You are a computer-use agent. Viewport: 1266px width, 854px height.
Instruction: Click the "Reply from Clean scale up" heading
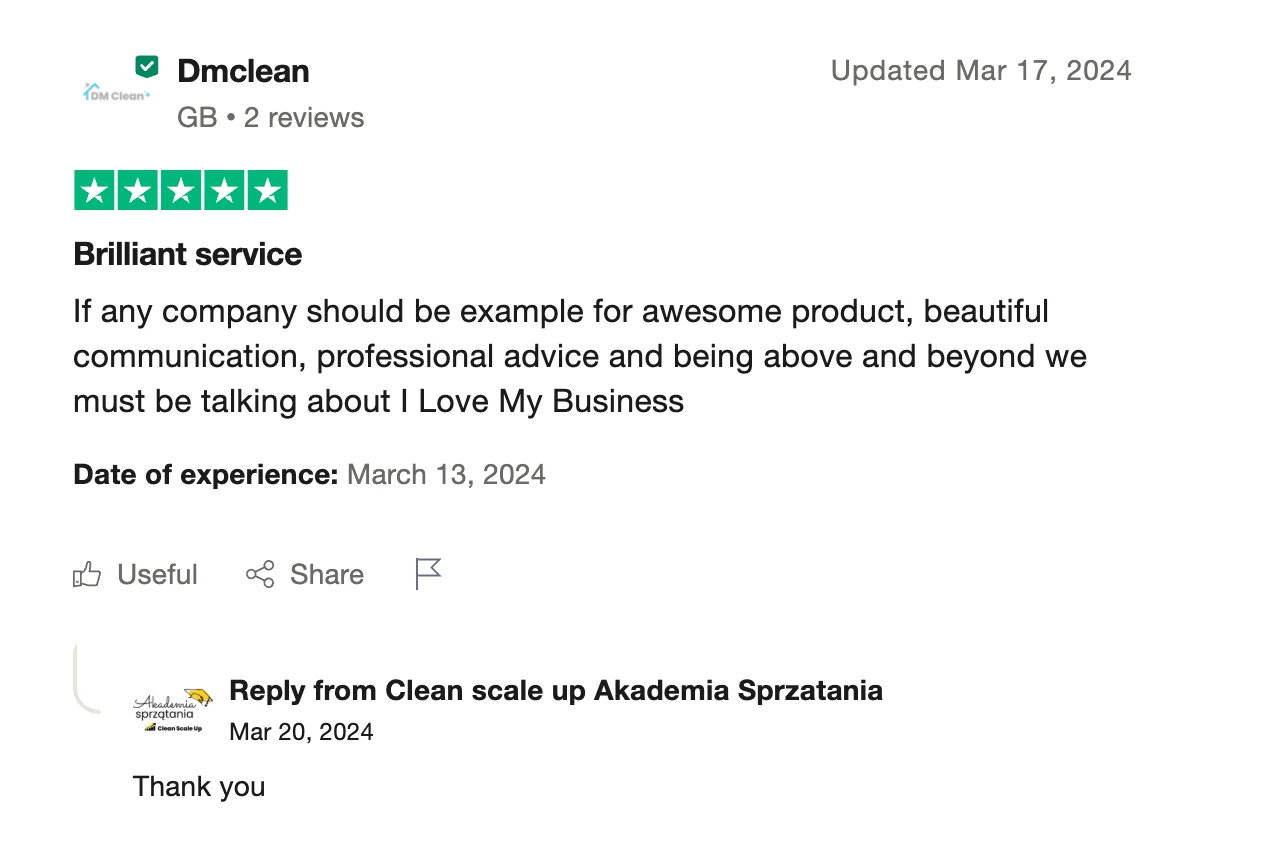(x=555, y=690)
